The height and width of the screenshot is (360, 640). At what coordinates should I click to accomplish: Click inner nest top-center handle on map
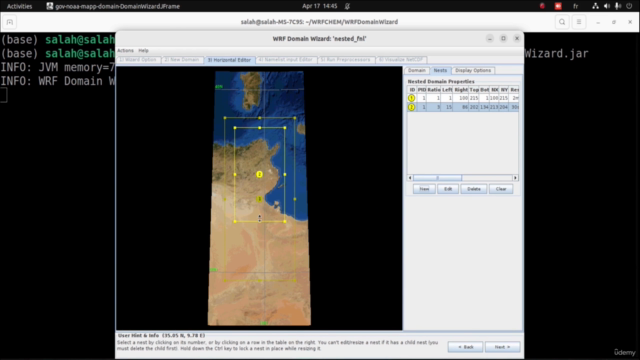[x=260, y=128]
